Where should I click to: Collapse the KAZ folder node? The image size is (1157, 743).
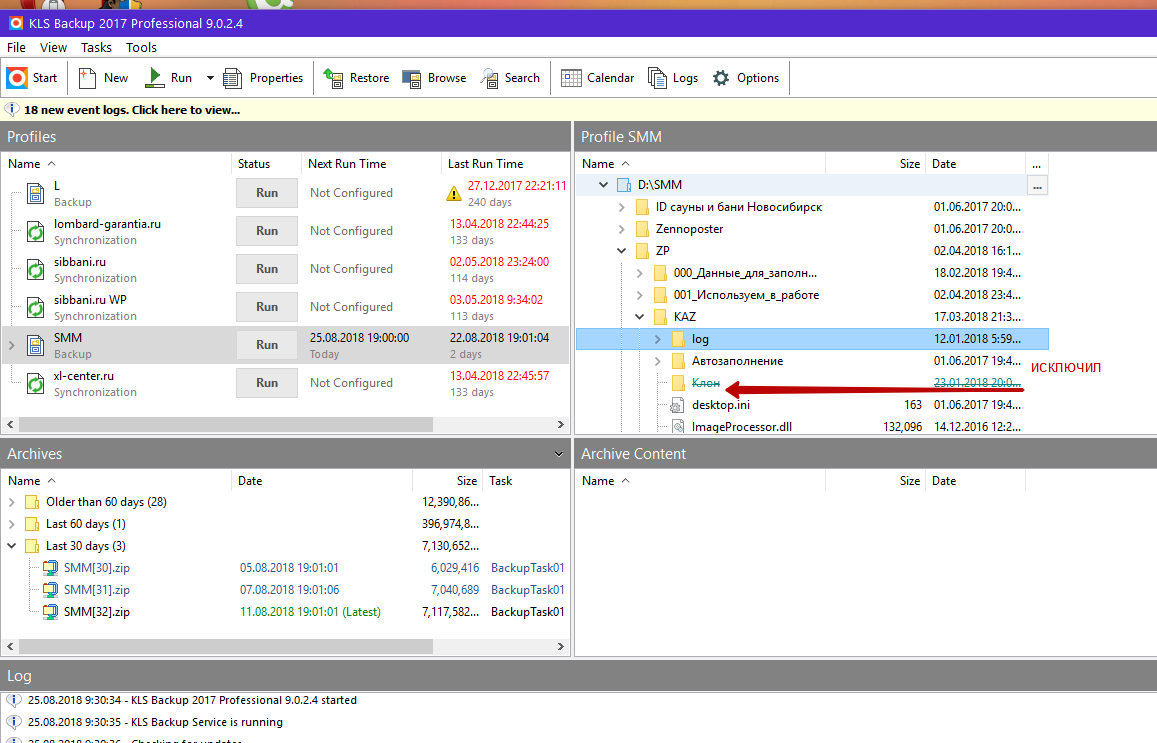point(640,317)
